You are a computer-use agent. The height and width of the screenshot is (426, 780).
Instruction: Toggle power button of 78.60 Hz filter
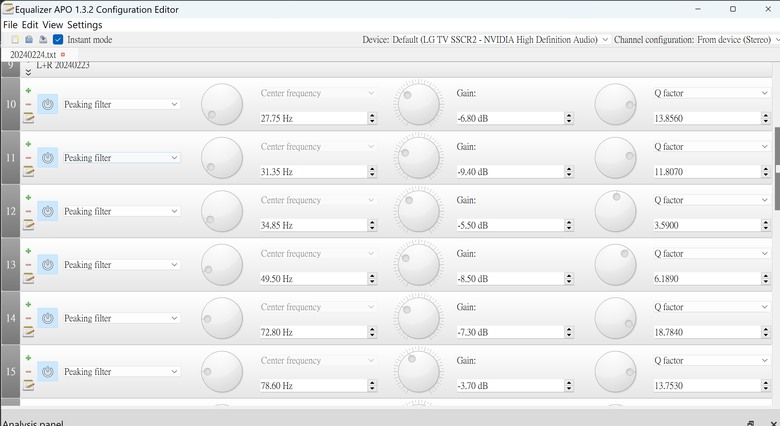(48, 371)
